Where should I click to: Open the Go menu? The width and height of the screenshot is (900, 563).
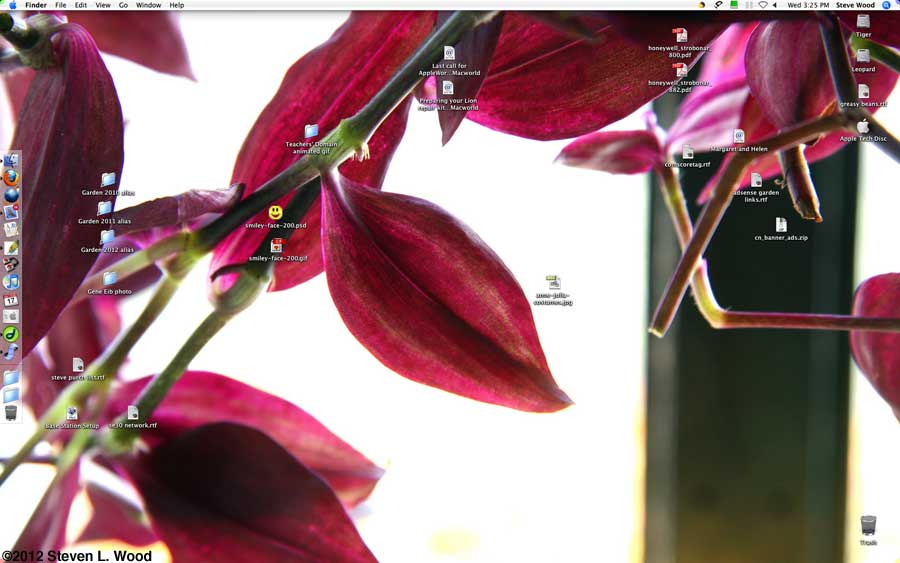pos(123,5)
